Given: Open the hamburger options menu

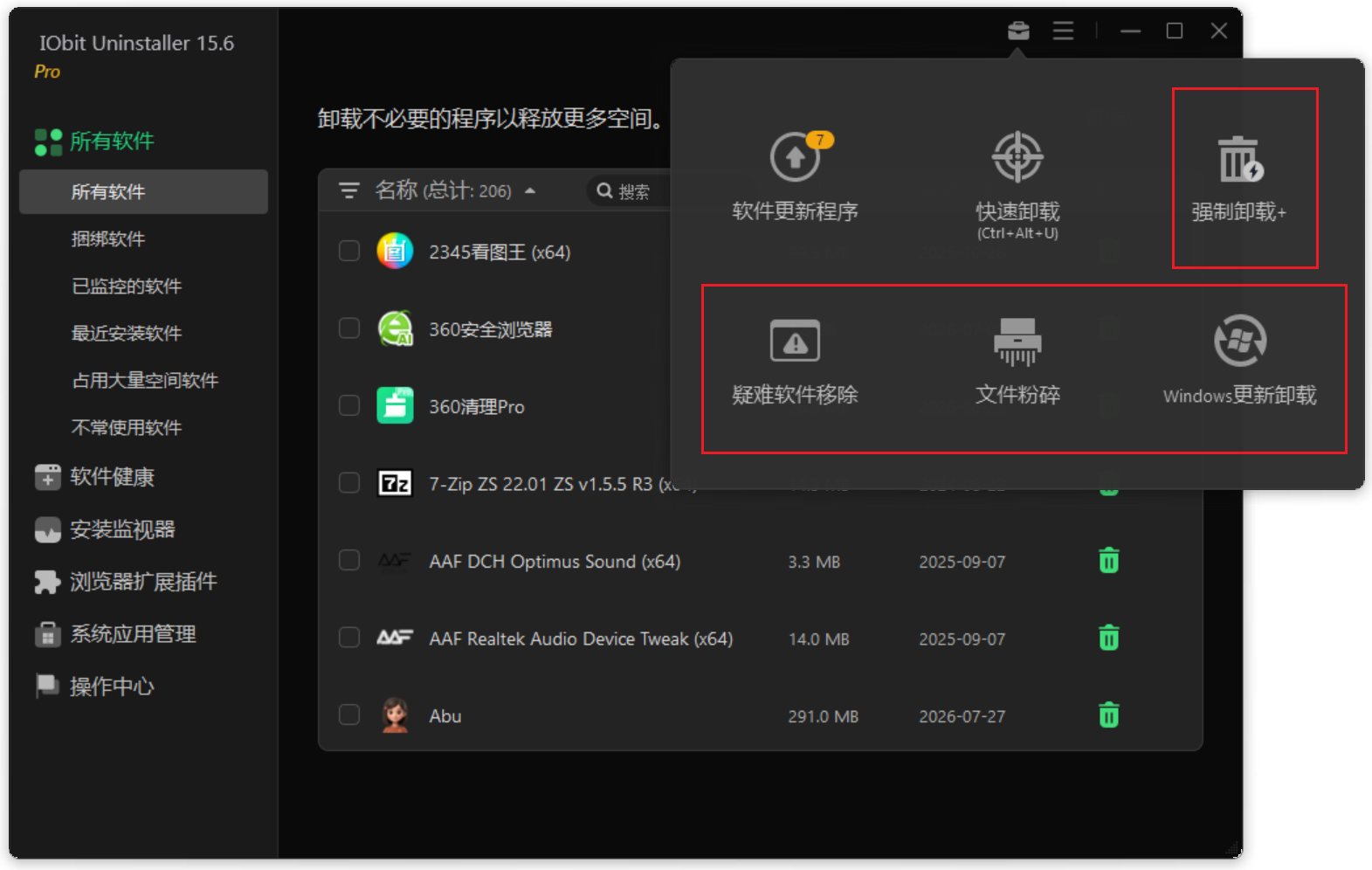Looking at the screenshot, I should tap(1063, 31).
